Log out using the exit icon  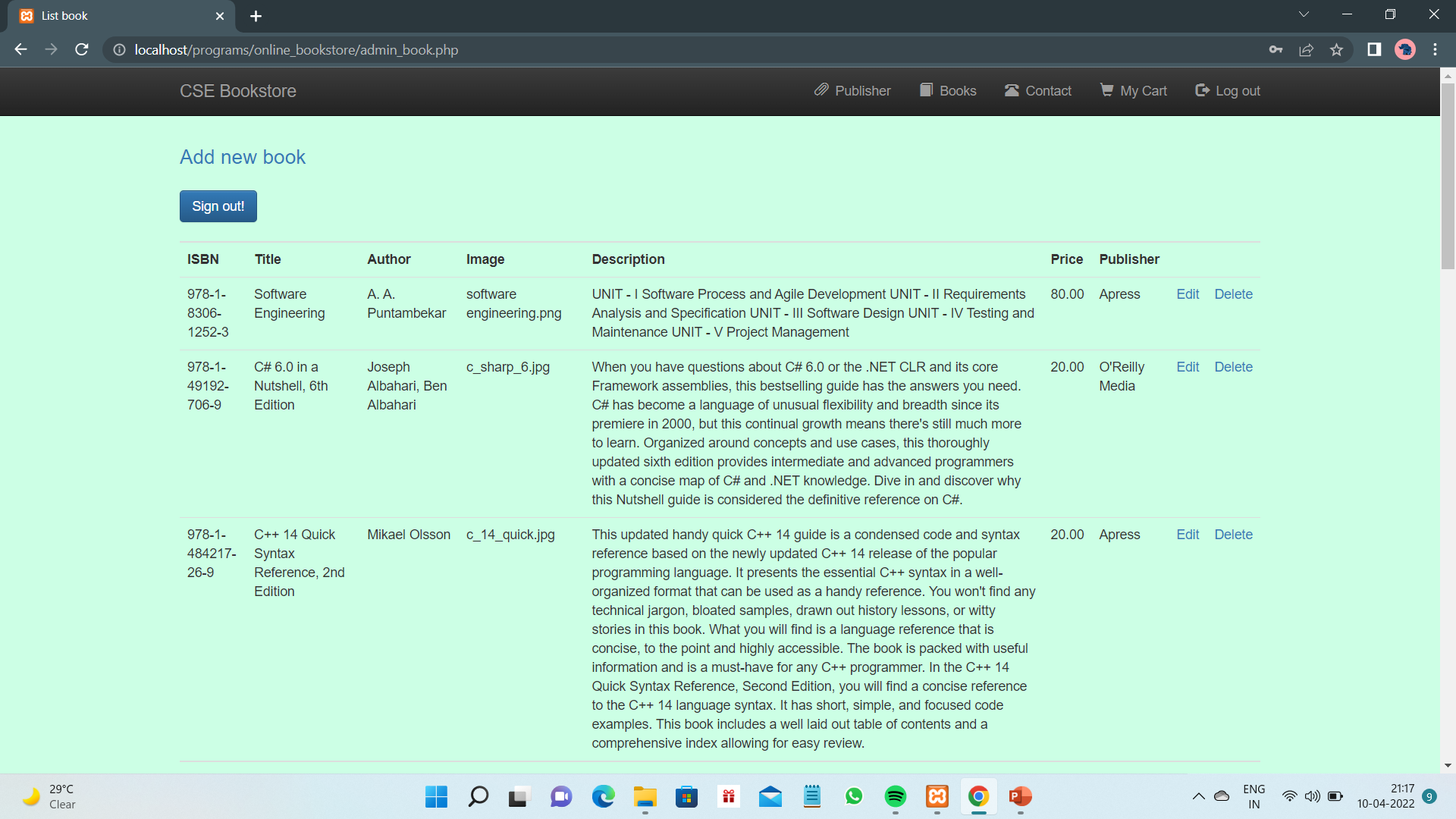1202,90
